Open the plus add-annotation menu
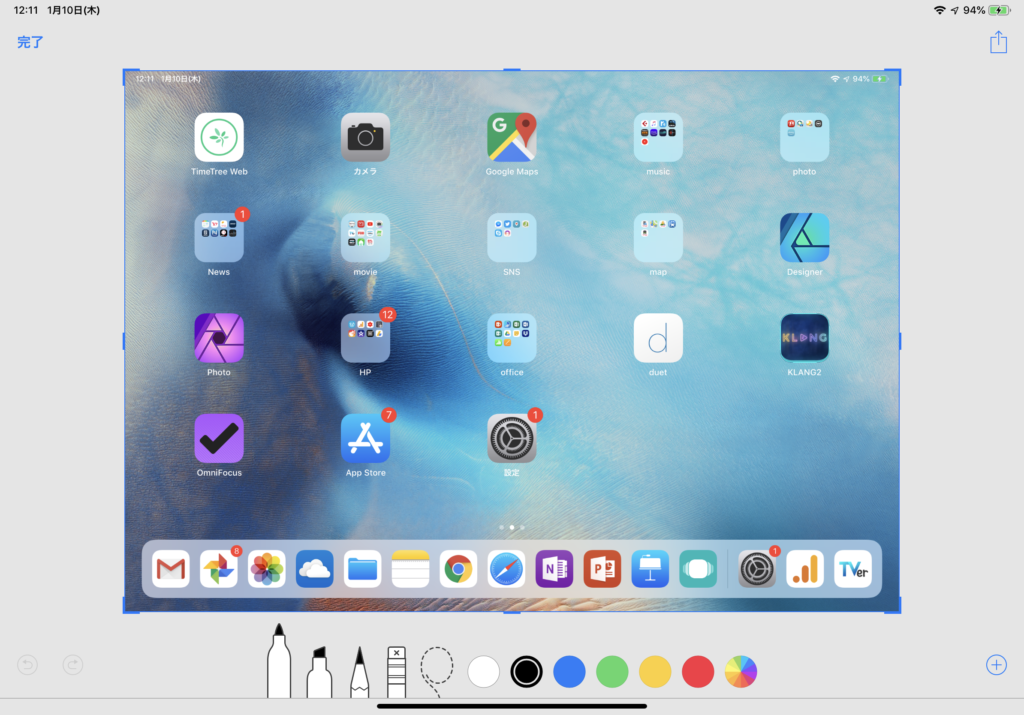1024x715 pixels. 996,665
